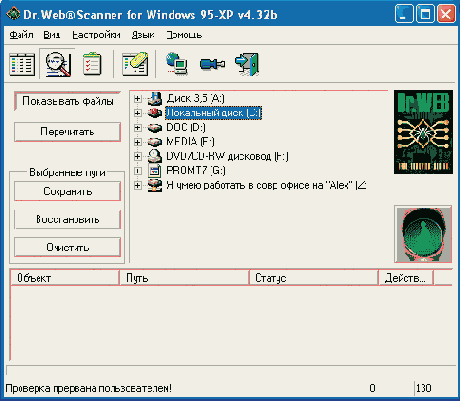The width and height of the screenshot is (460, 401).
Task: Click the floppy drive icon for Диск 3,5 (A:)
Action: click(155, 99)
